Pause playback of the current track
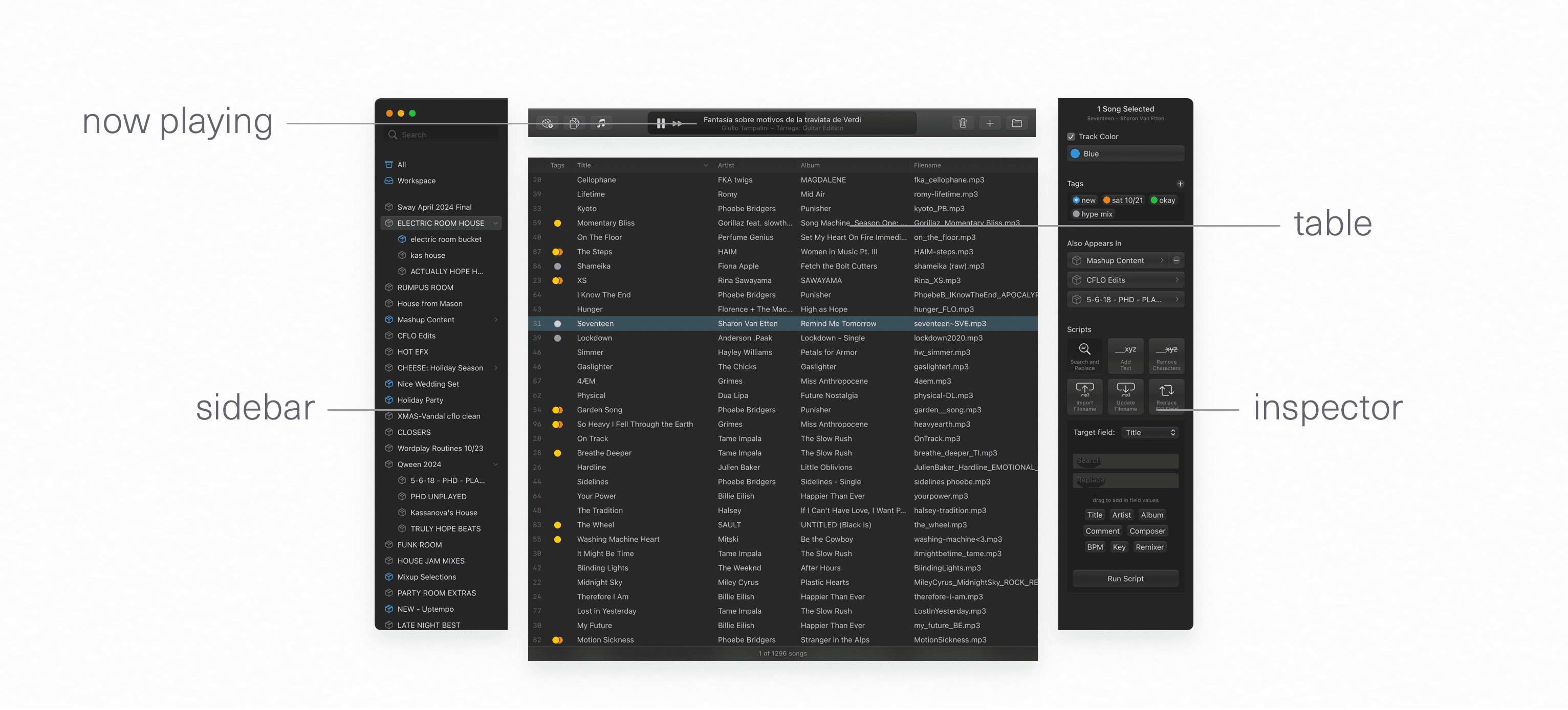The width and height of the screenshot is (1568, 710). (661, 123)
